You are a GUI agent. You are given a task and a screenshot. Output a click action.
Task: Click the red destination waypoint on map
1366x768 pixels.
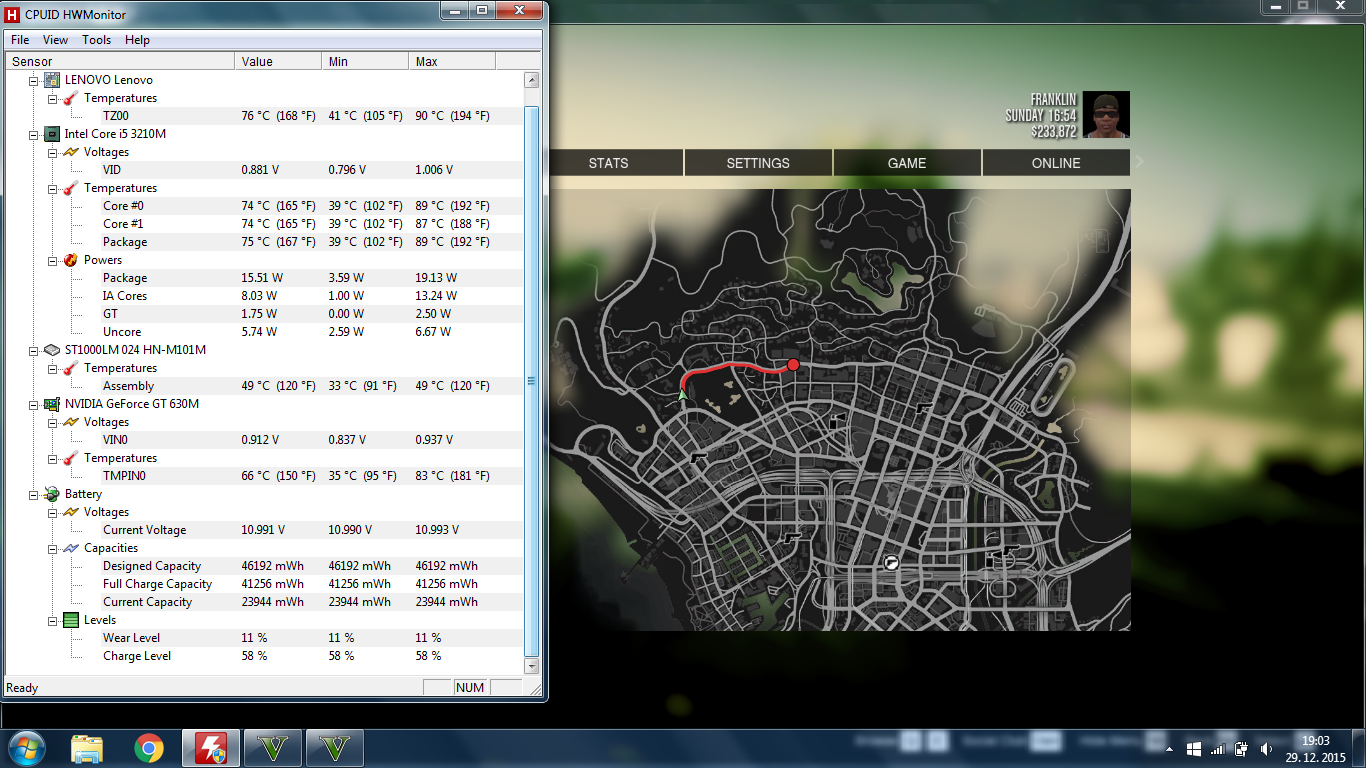(x=793, y=365)
